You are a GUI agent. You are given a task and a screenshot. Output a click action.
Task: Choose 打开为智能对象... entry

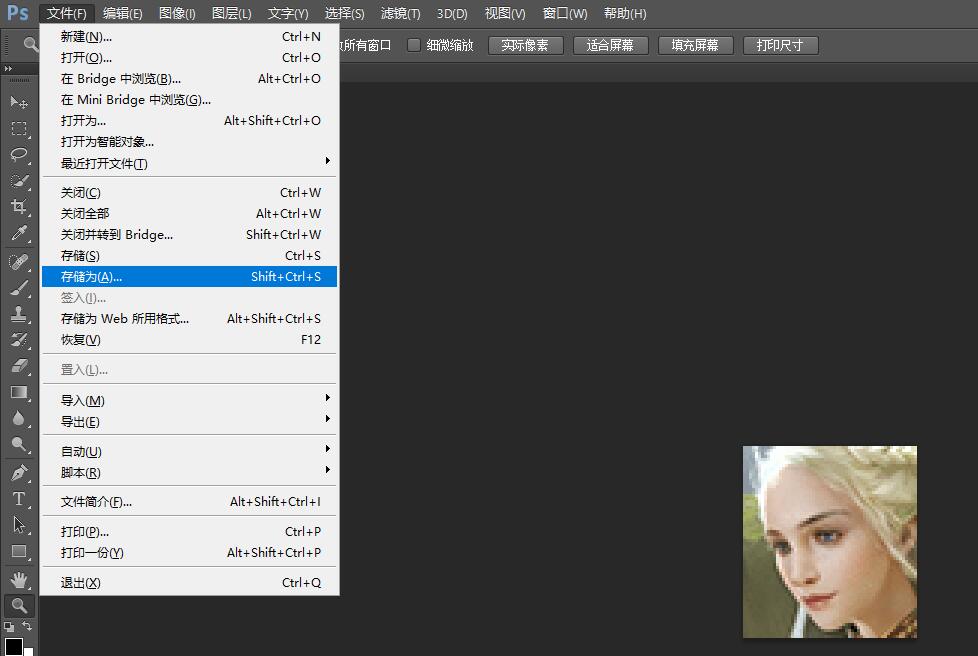190,142
